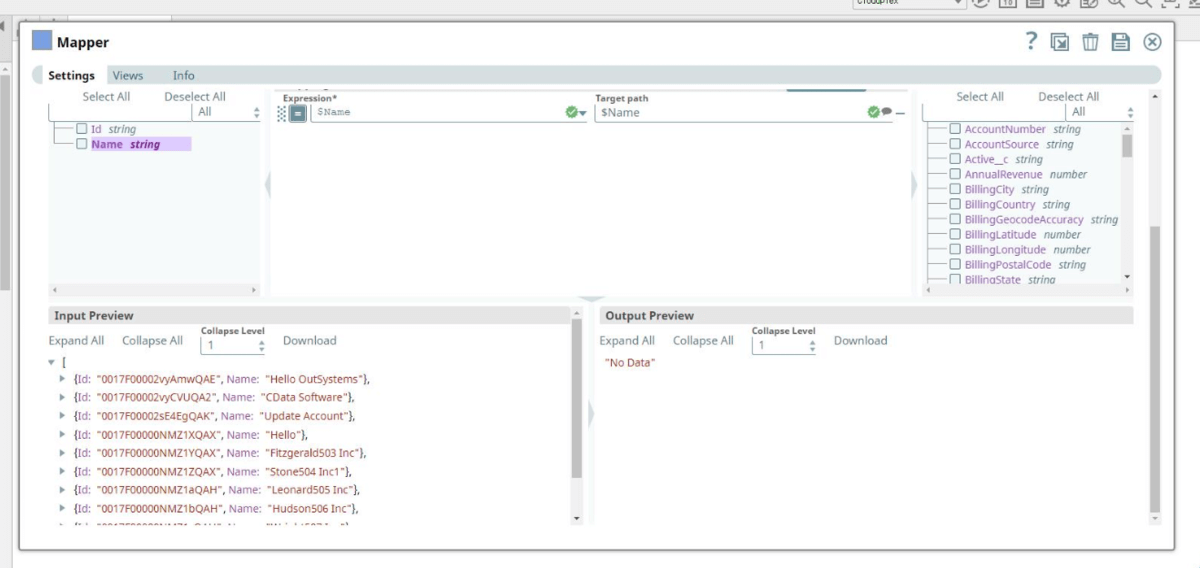Expand the 'Update Account' record row

coord(63,416)
